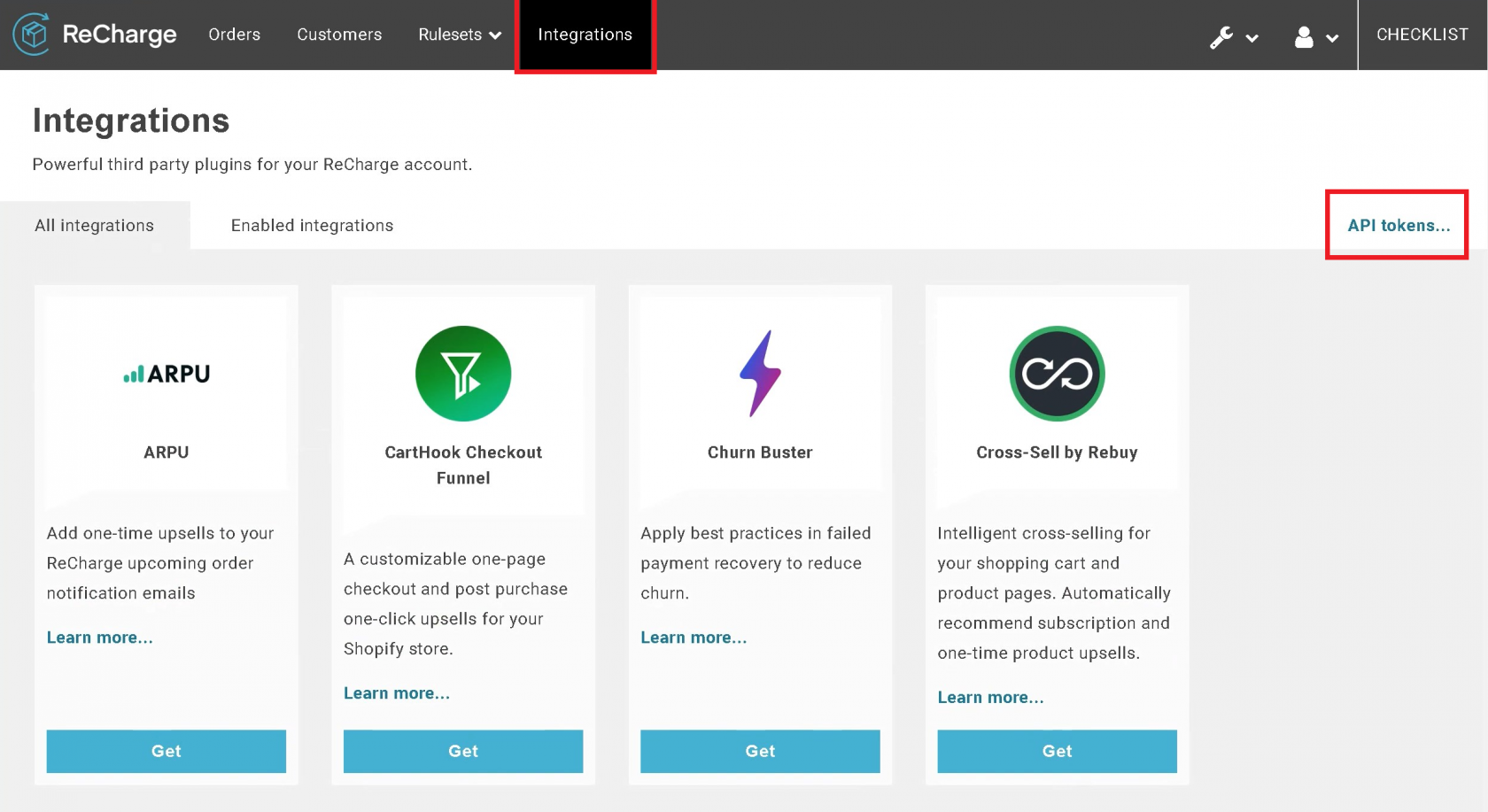Switch to the All integrations tab

point(95,226)
